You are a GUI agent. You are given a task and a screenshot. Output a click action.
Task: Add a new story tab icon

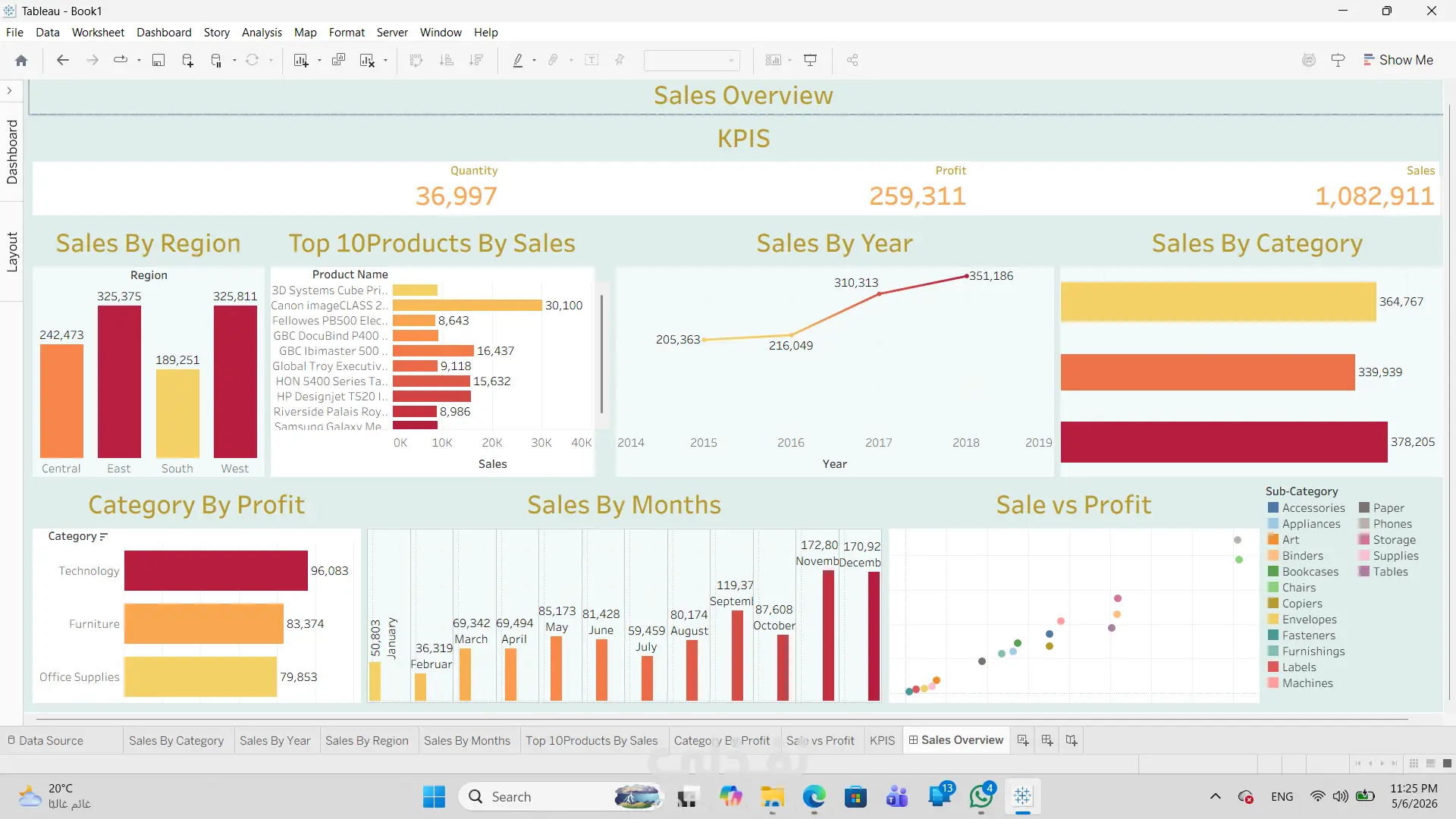click(x=1072, y=740)
